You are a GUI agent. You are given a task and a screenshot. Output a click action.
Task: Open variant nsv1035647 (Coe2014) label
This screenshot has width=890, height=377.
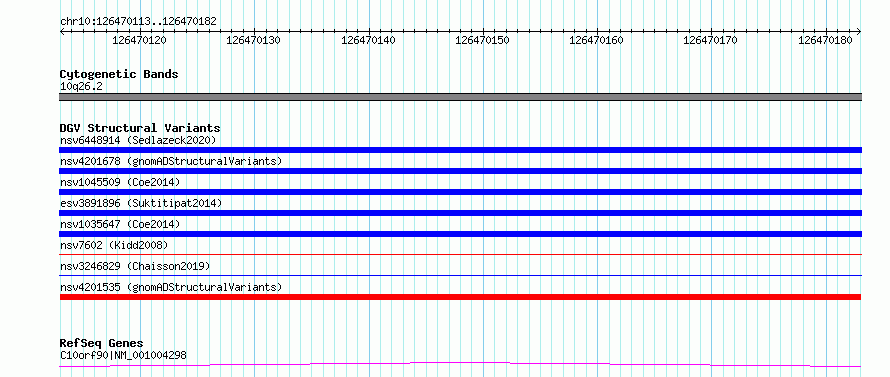(120, 224)
